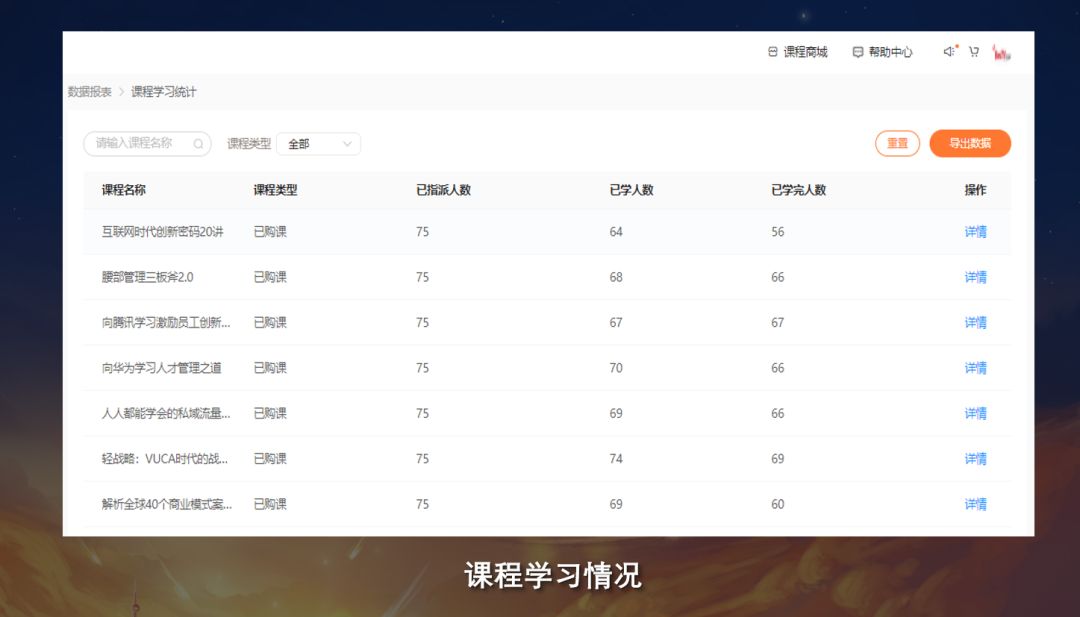Open 详情 for 腰部管理三板斧2.0
This screenshot has width=1080, height=617.
click(x=975, y=277)
